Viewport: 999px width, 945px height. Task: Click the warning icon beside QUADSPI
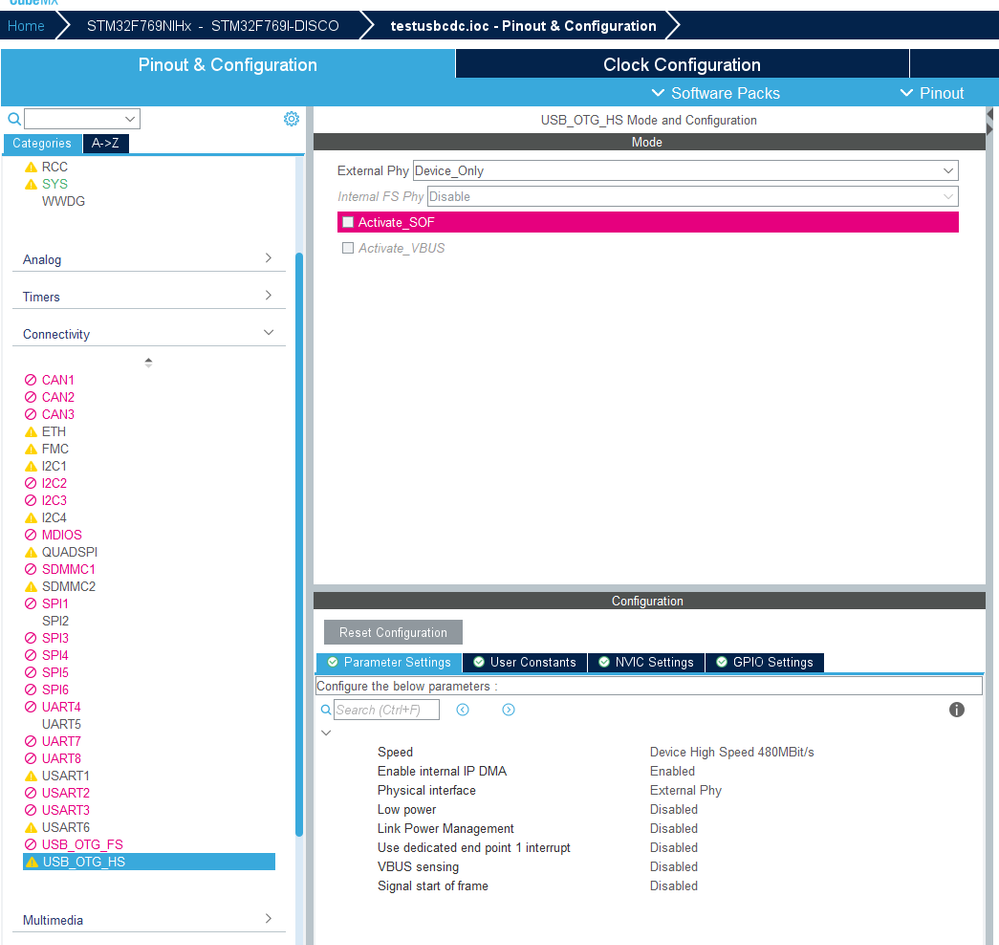(31, 552)
